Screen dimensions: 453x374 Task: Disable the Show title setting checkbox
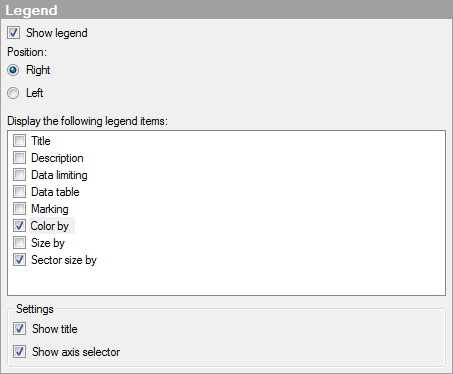19,329
